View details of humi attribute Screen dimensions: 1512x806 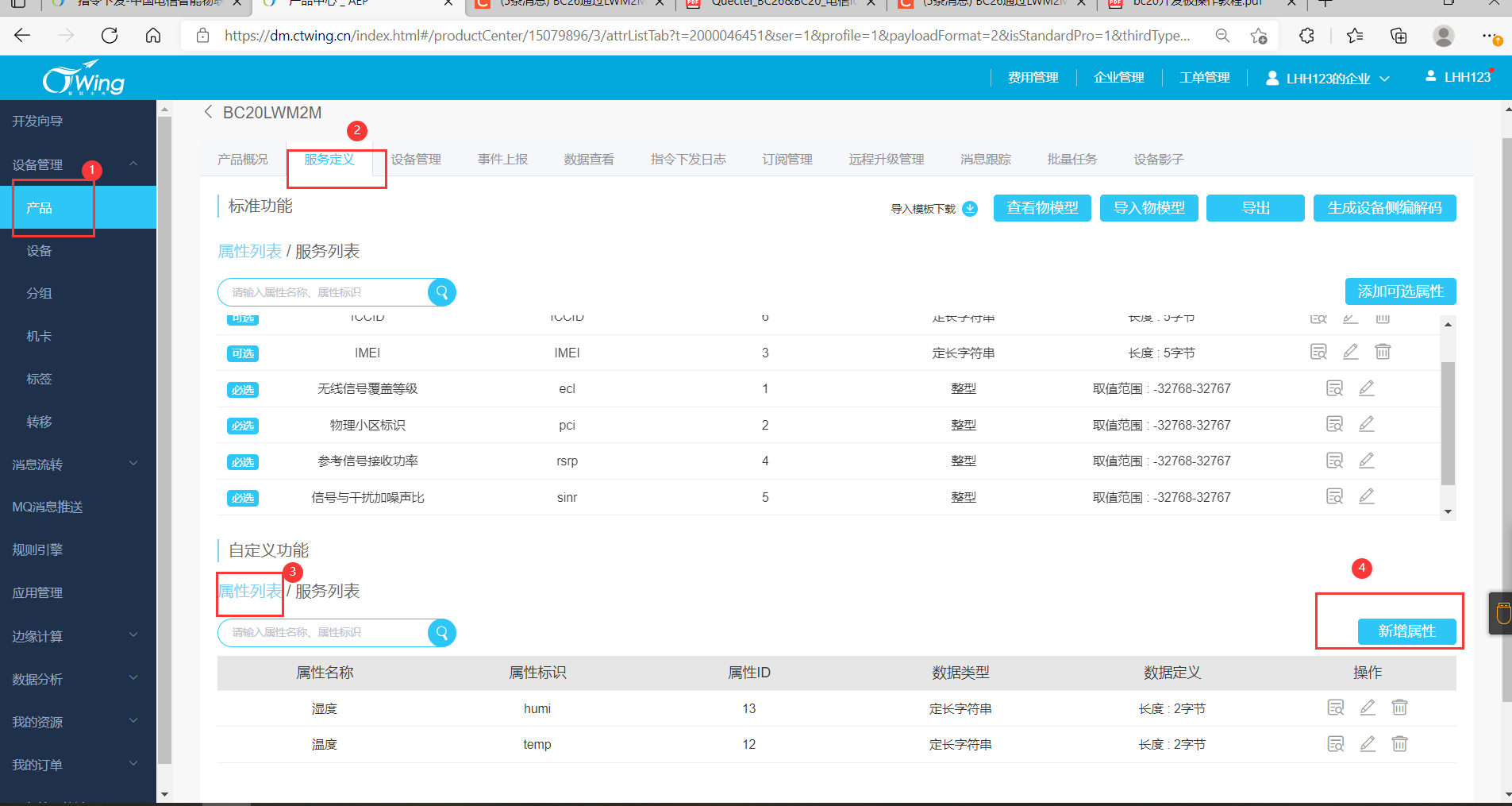tap(1336, 708)
